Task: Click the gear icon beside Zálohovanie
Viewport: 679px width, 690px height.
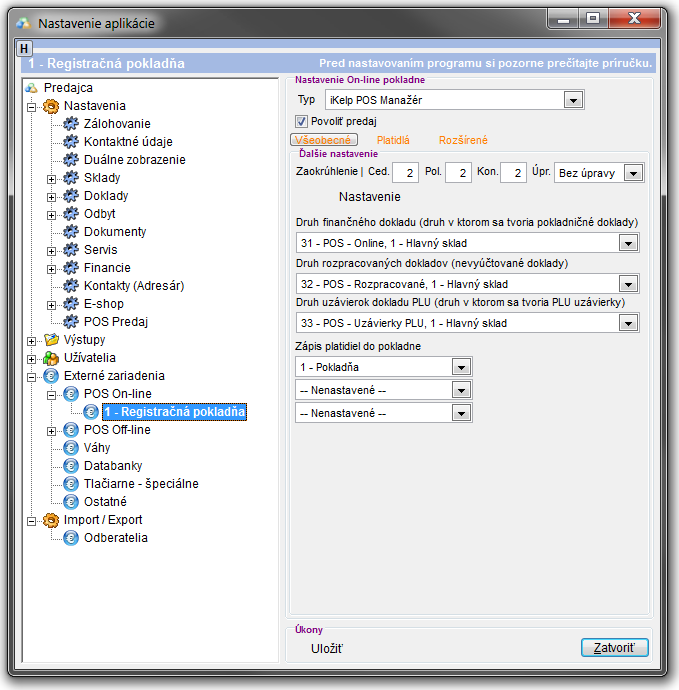Action: click(x=70, y=124)
